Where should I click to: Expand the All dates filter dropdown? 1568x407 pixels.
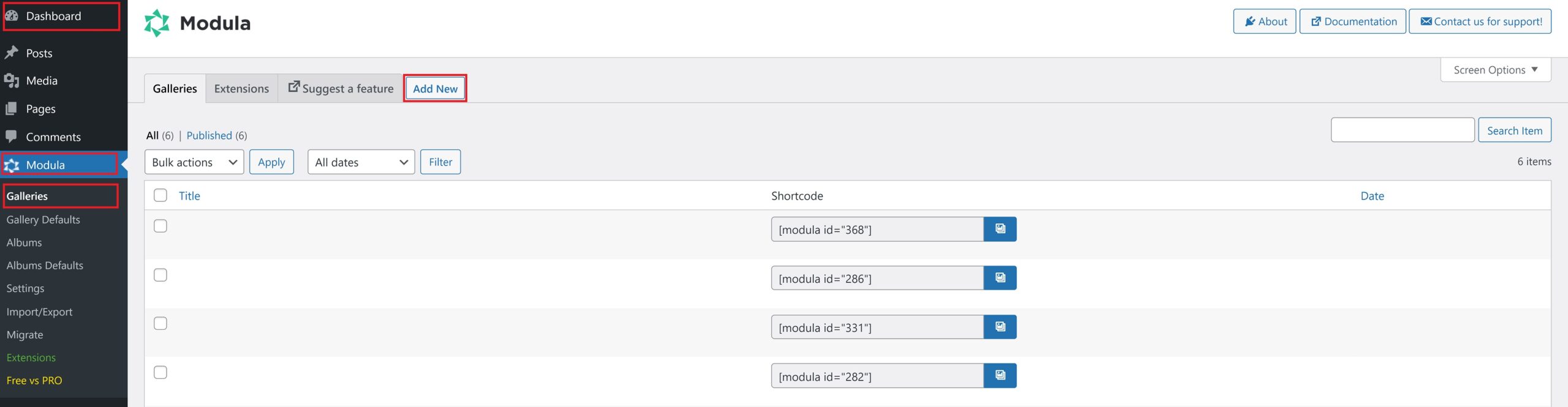[x=361, y=162]
